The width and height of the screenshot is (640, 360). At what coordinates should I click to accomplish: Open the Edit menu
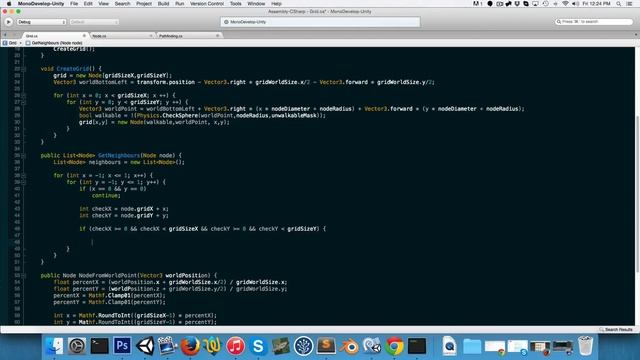point(88,4)
